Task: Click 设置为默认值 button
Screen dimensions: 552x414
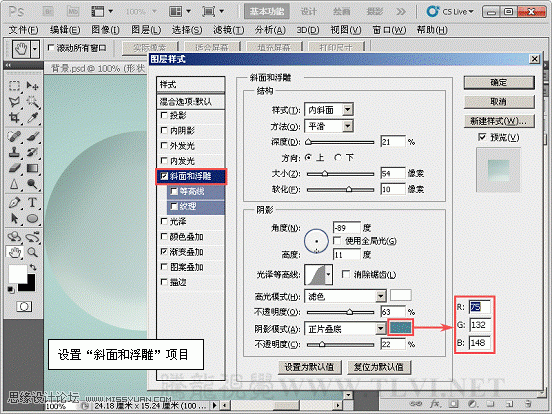Action: click(x=309, y=367)
